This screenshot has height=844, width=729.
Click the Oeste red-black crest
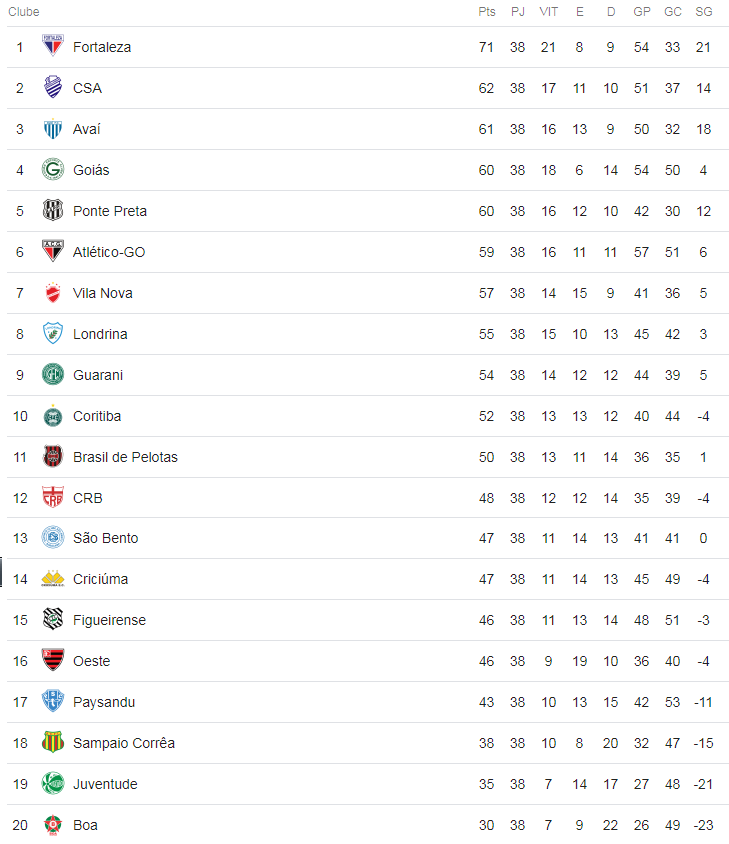53,660
